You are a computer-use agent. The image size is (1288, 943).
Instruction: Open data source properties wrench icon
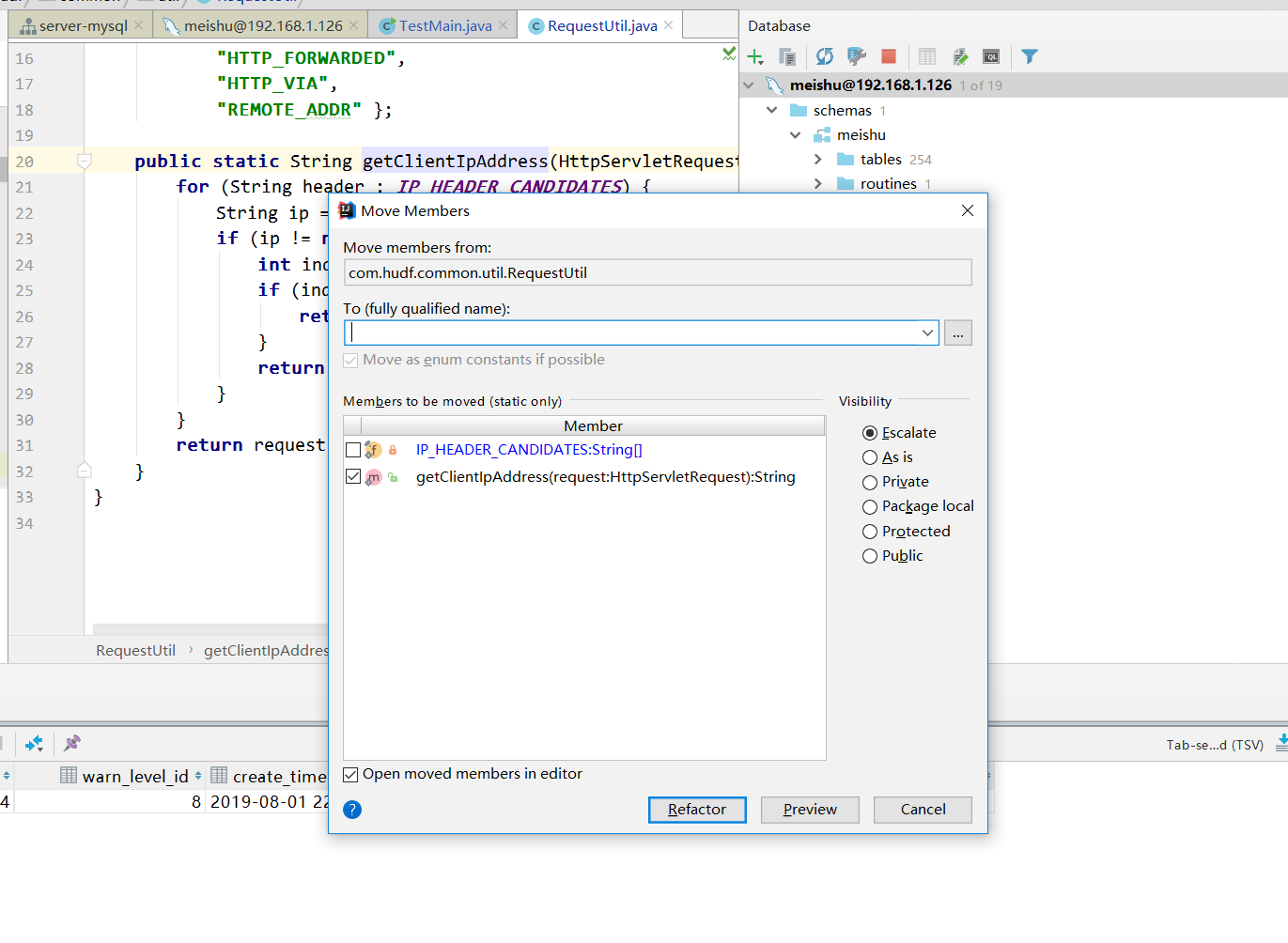856,57
